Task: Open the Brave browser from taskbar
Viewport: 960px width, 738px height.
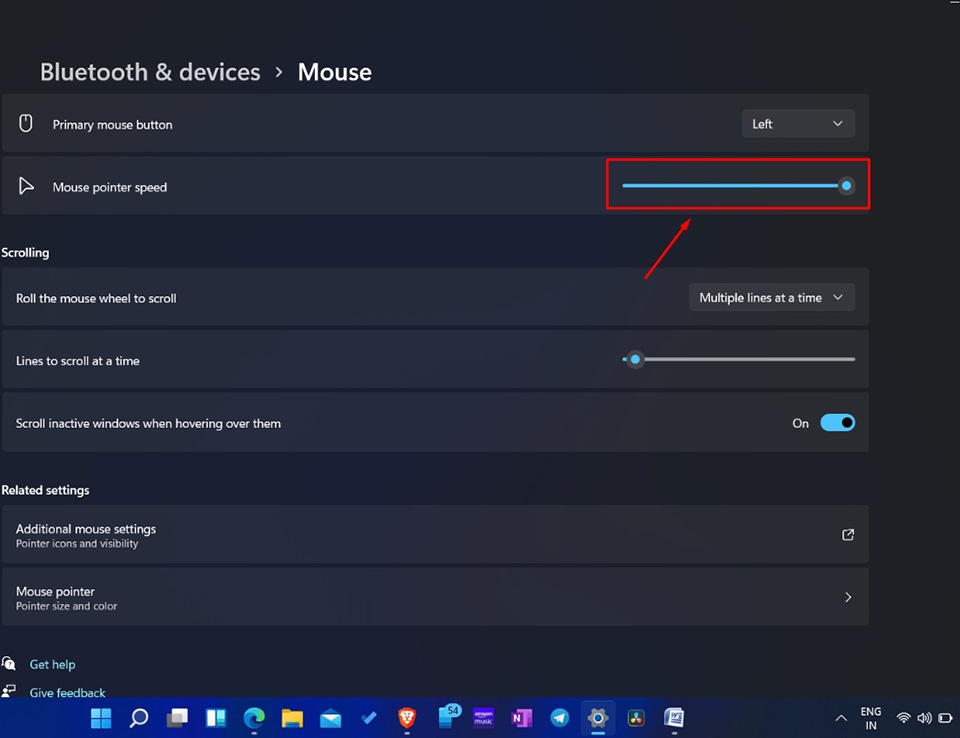Action: [406, 717]
